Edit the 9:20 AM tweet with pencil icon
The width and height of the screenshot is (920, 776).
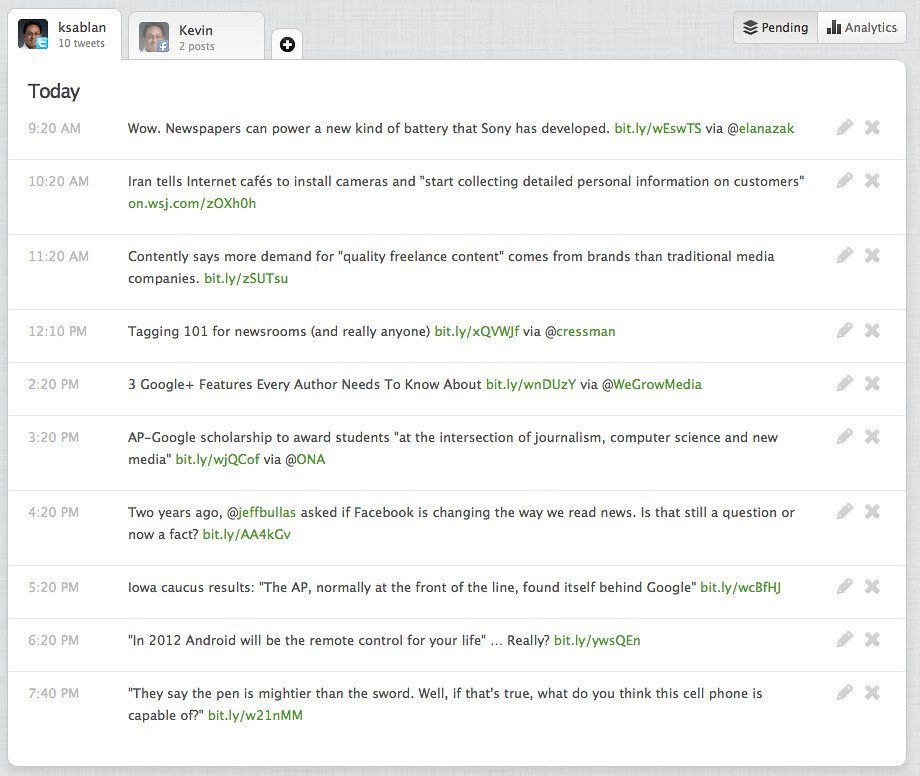point(844,127)
